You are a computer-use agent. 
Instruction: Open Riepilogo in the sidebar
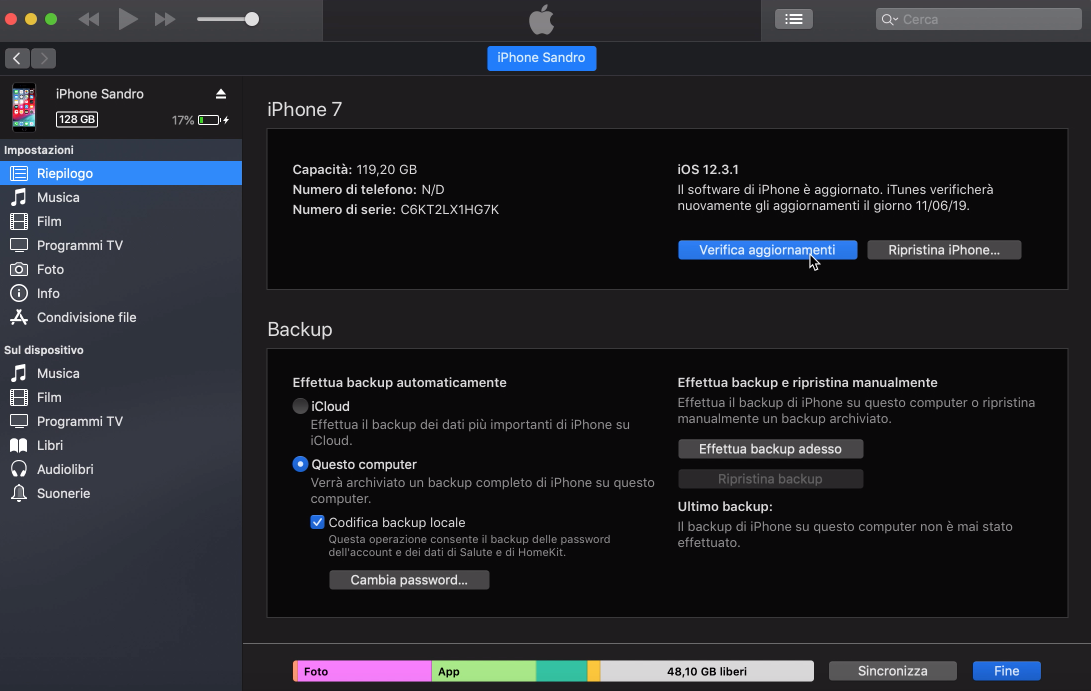click(121, 173)
